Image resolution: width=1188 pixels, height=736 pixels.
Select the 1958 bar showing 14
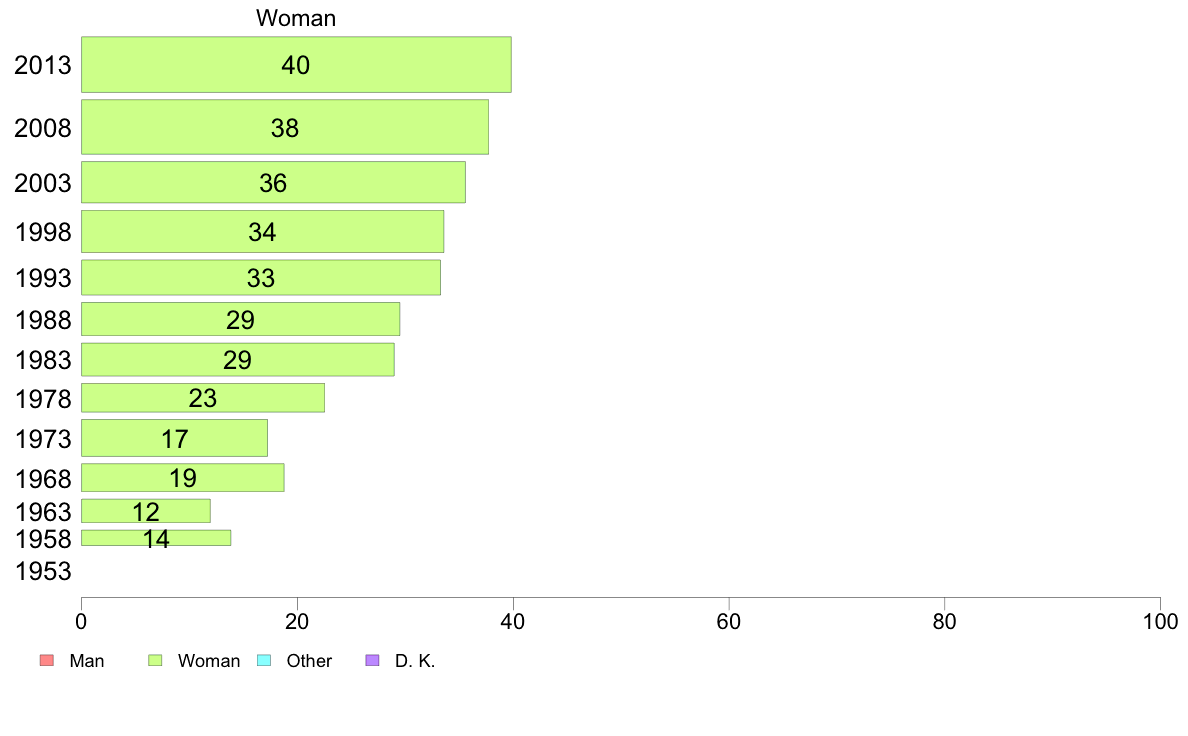[x=156, y=538]
